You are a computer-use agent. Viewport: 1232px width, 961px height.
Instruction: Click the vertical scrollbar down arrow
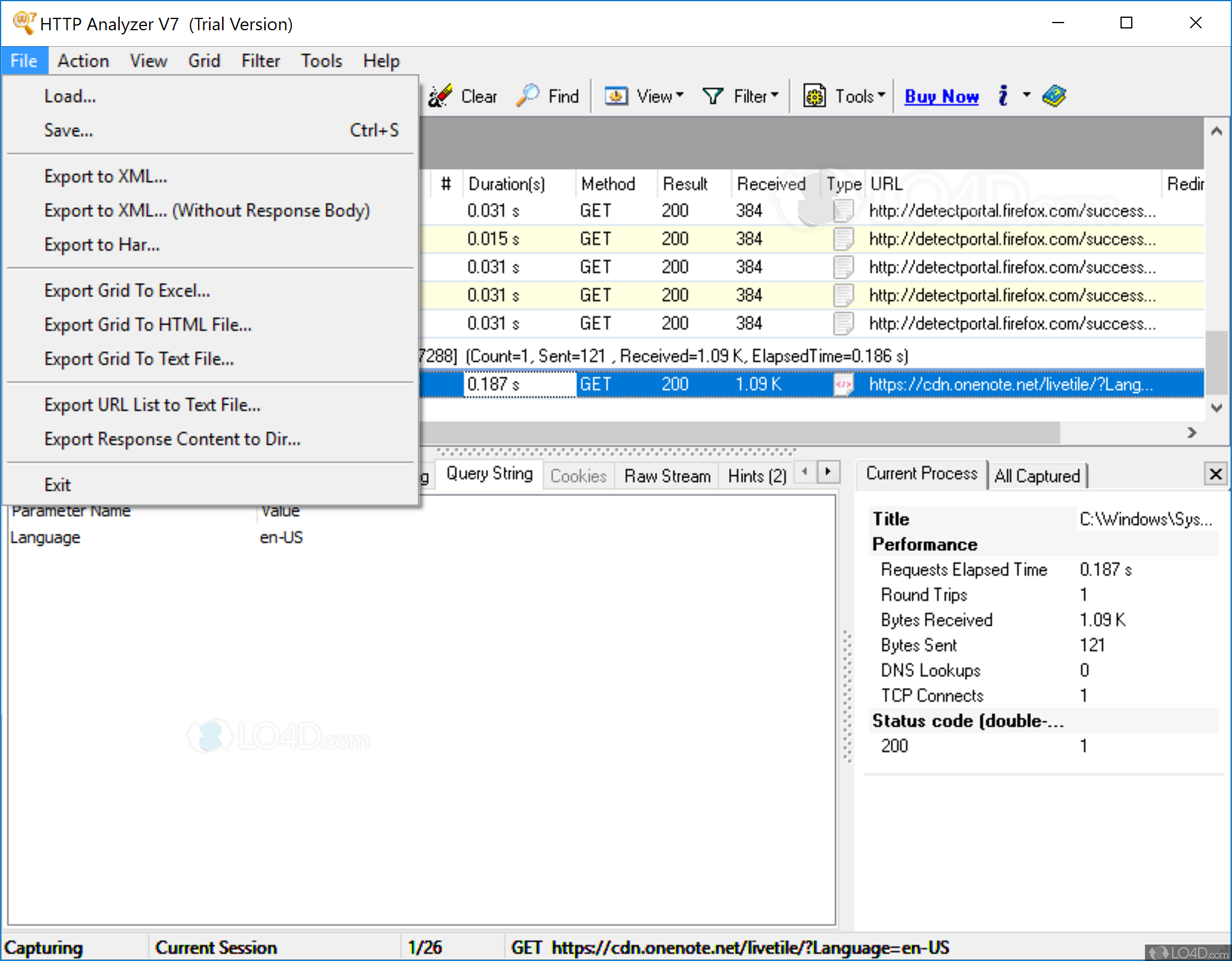point(1217,408)
